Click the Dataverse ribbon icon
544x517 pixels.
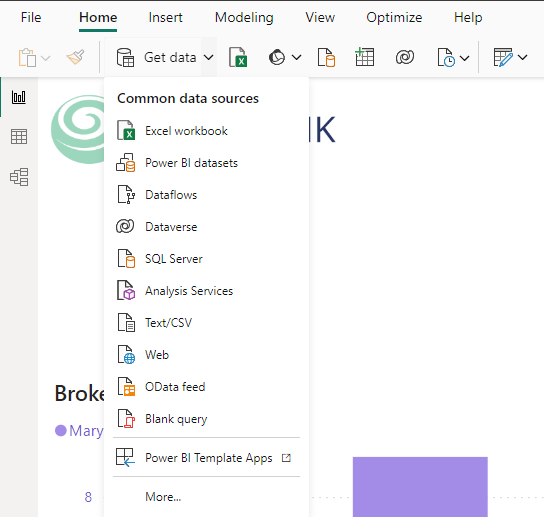(x=405, y=57)
